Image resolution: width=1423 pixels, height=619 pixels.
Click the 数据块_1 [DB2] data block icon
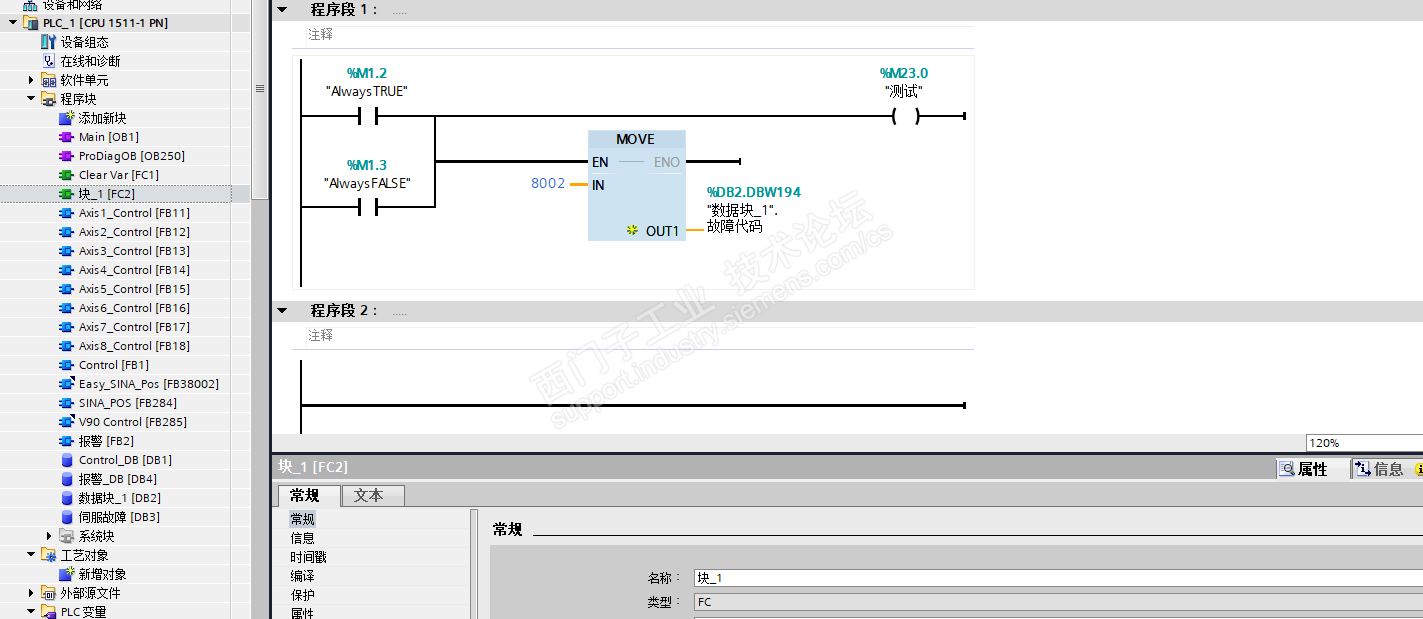[x=67, y=498]
